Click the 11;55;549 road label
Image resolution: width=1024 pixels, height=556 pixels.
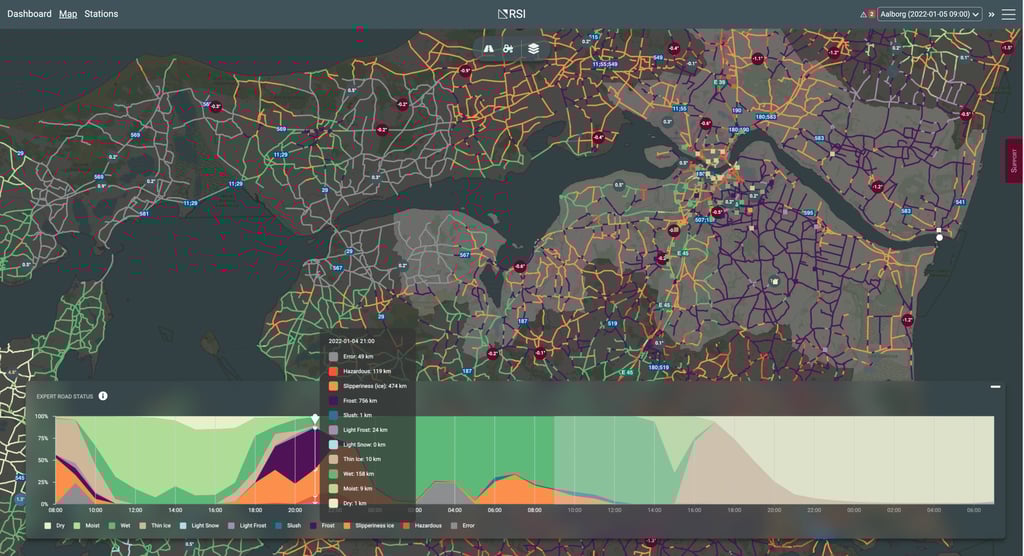[x=605, y=64]
